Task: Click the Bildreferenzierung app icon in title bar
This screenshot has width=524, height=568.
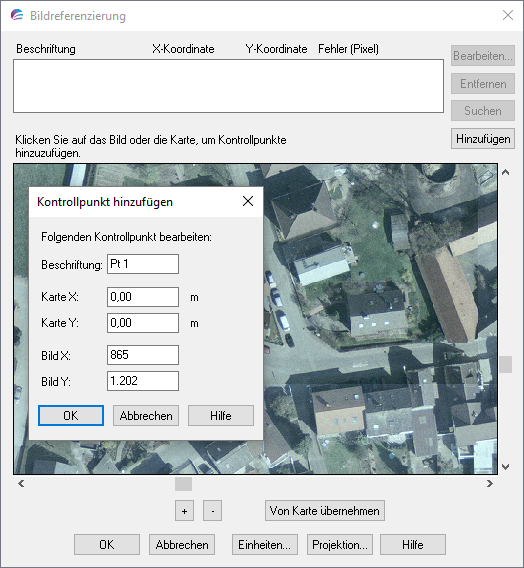Action: click(x=17, y=15)
